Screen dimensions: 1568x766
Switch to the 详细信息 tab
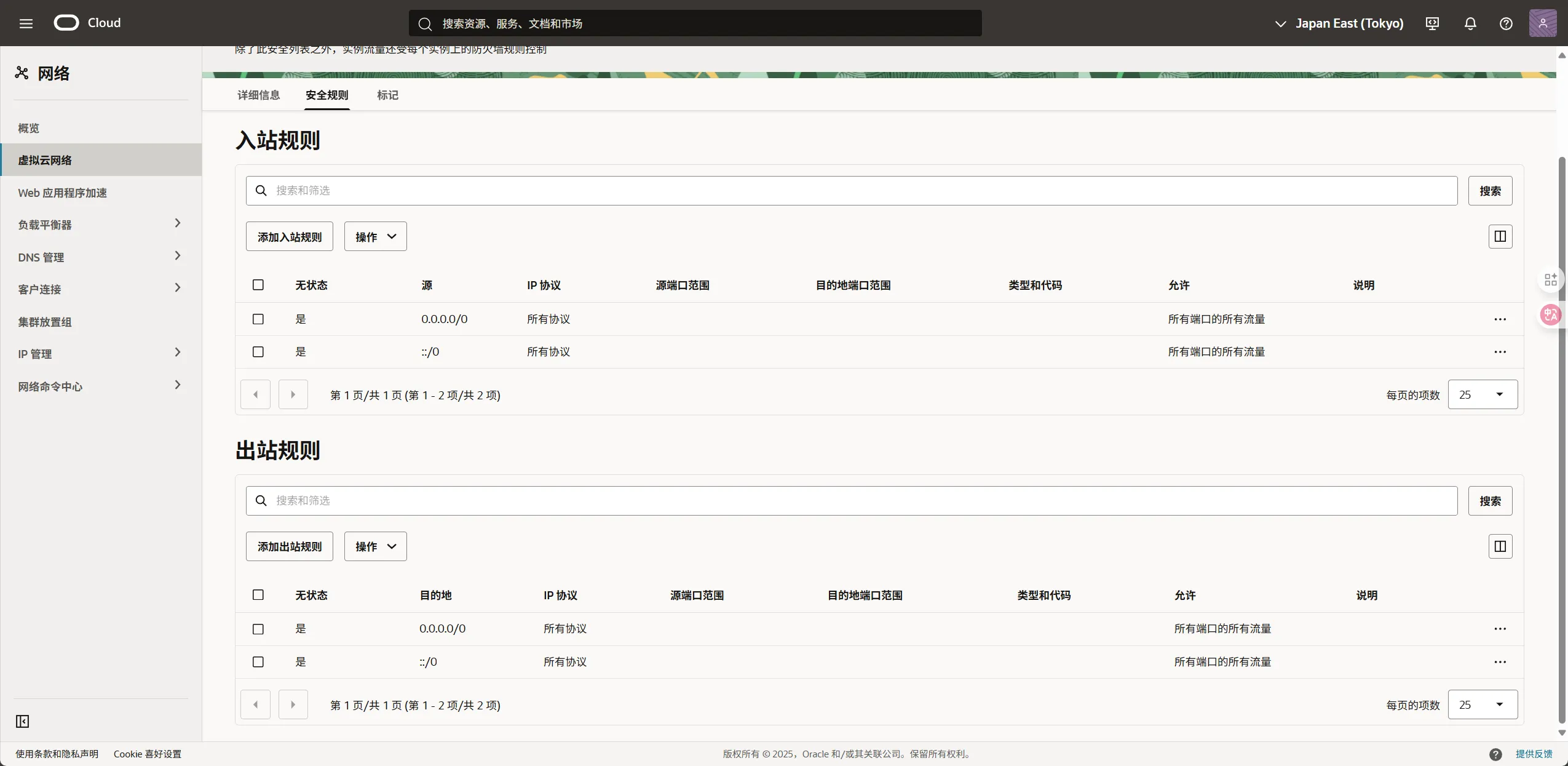pos(258,95)
